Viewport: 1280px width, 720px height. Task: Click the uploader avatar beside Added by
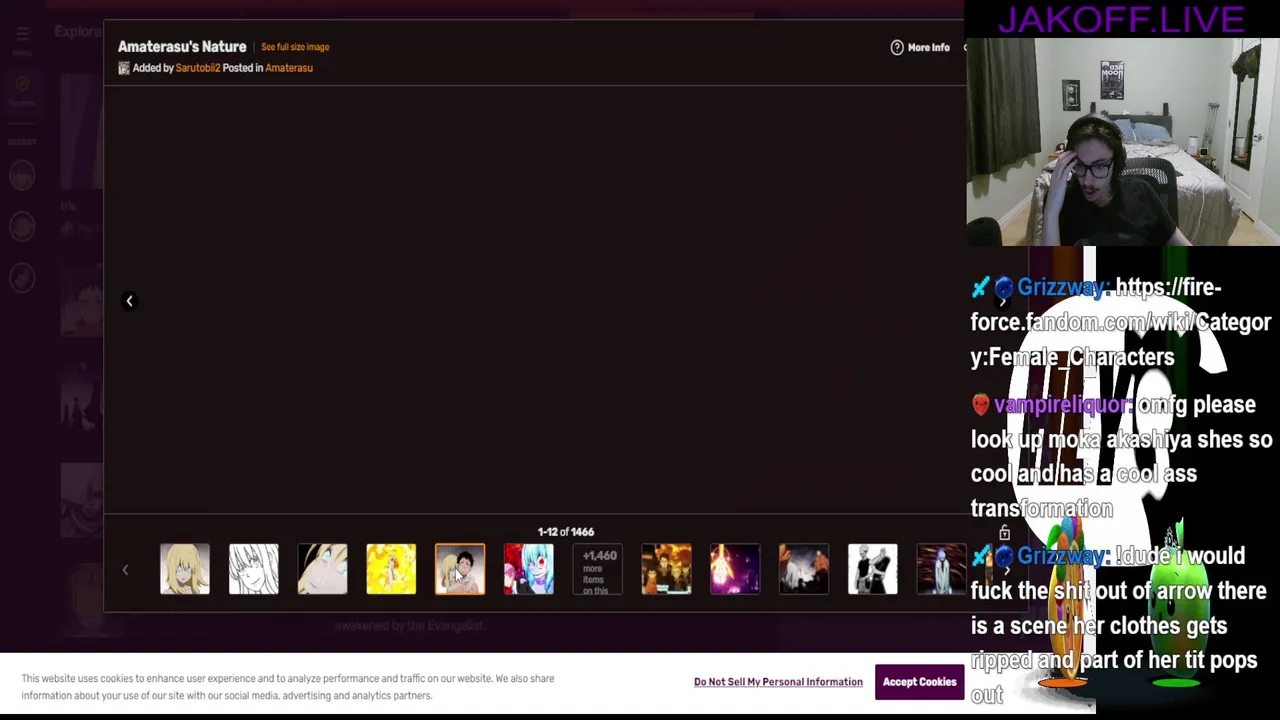point(124,68)
